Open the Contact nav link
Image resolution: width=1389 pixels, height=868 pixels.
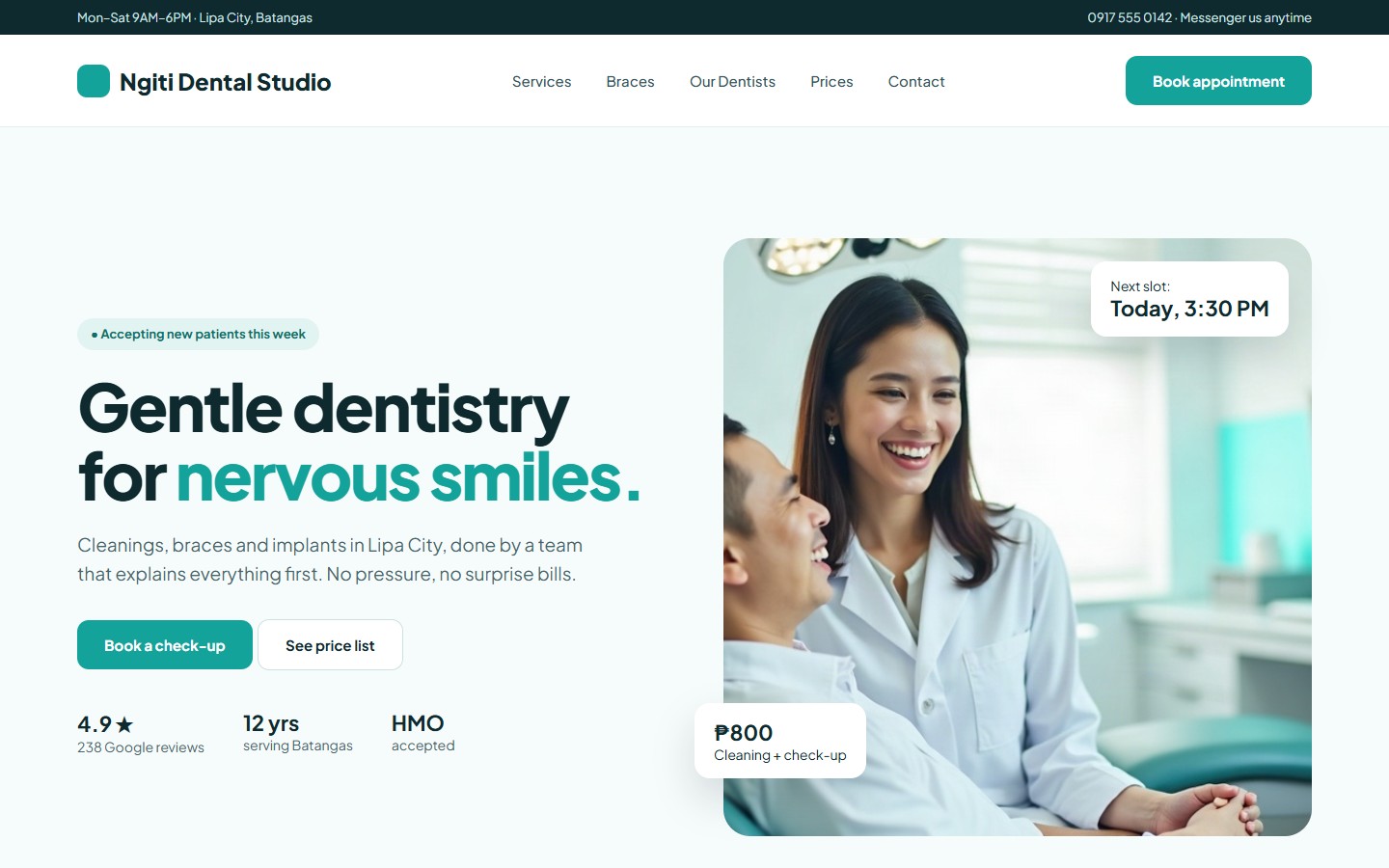(x=916, y=82)
